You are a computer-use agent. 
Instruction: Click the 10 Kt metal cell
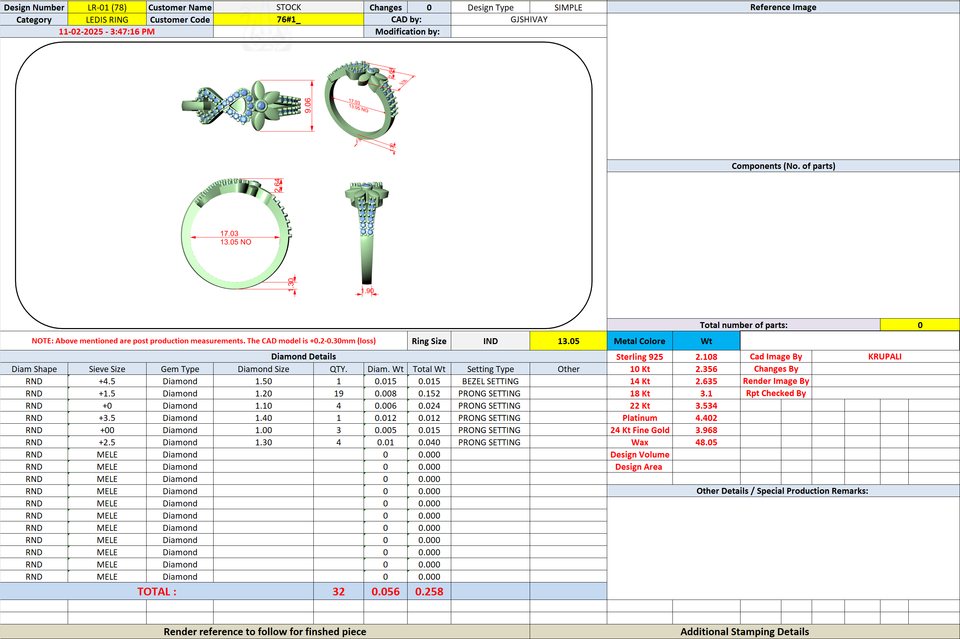[x=640, y=369]
